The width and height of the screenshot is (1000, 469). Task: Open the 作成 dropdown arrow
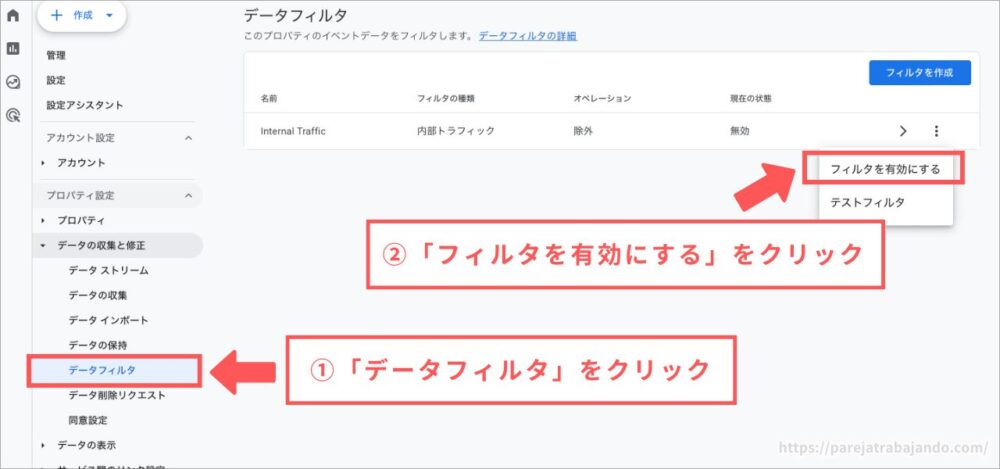[x=109, y=16]
